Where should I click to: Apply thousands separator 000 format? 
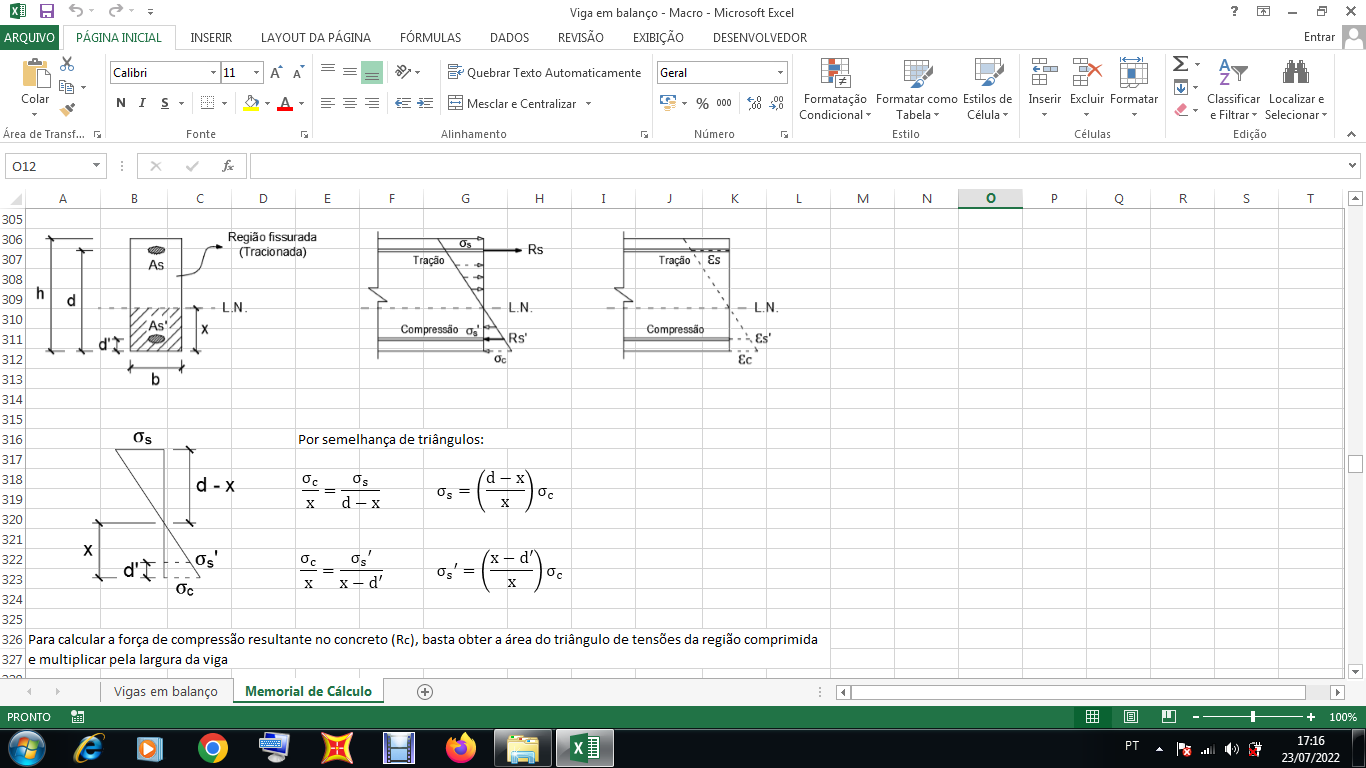click(724, 103)
